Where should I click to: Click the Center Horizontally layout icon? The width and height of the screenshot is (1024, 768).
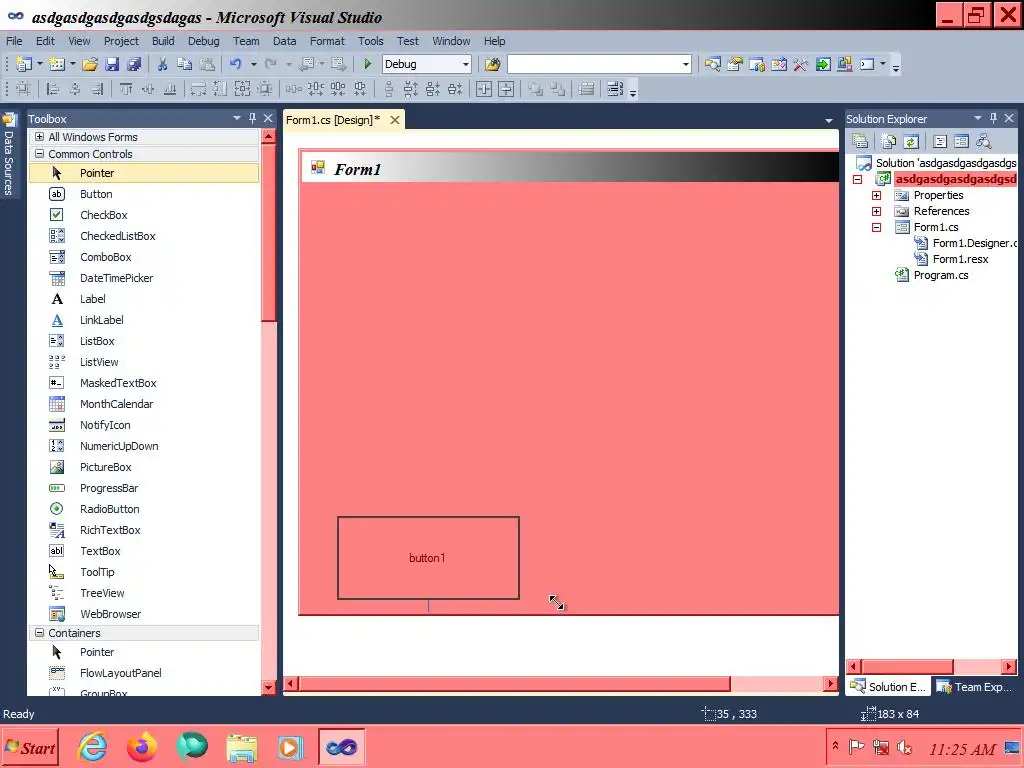coord(484,89)
